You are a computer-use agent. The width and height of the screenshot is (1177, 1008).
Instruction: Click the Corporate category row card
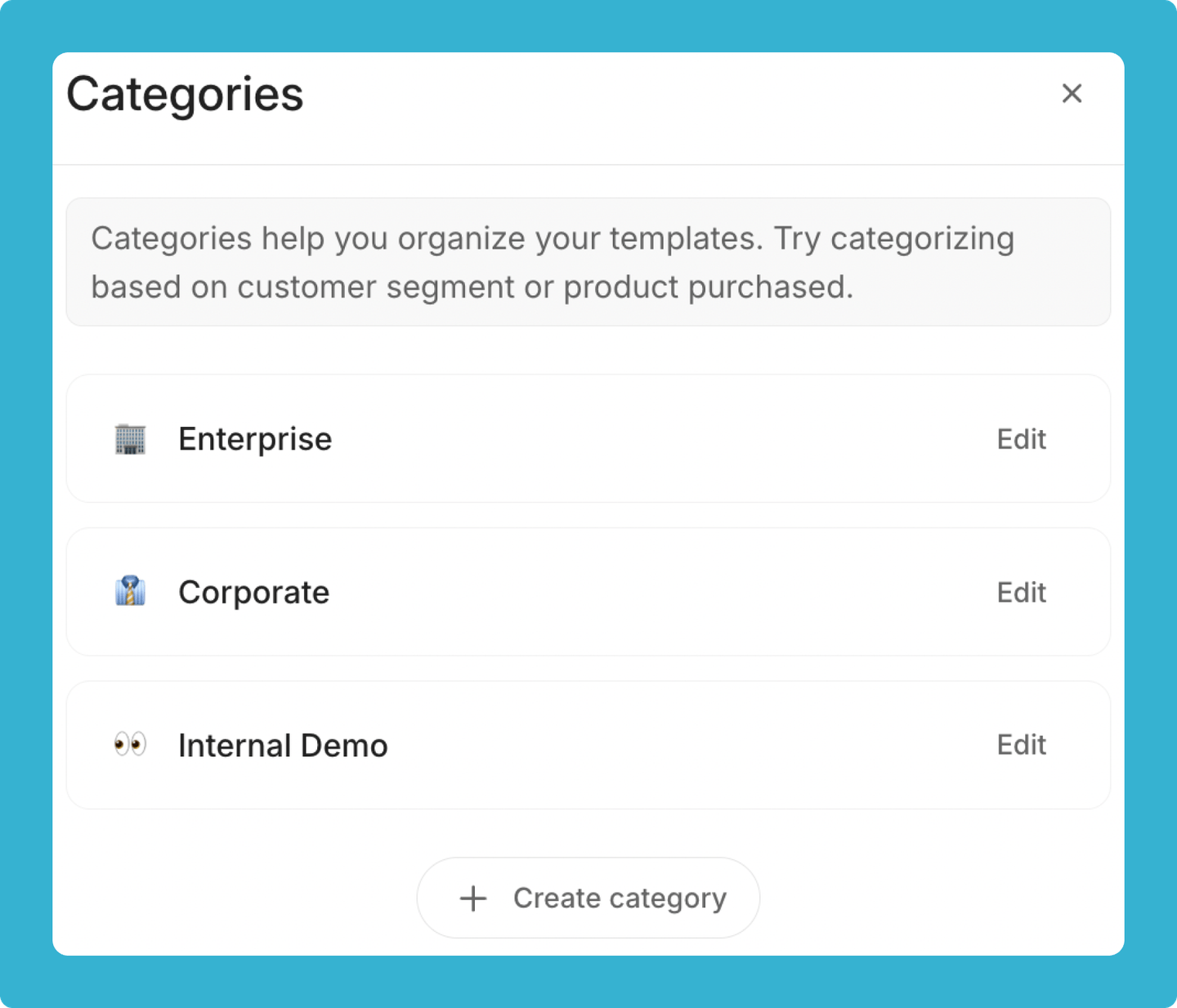[x=588, y=592]
